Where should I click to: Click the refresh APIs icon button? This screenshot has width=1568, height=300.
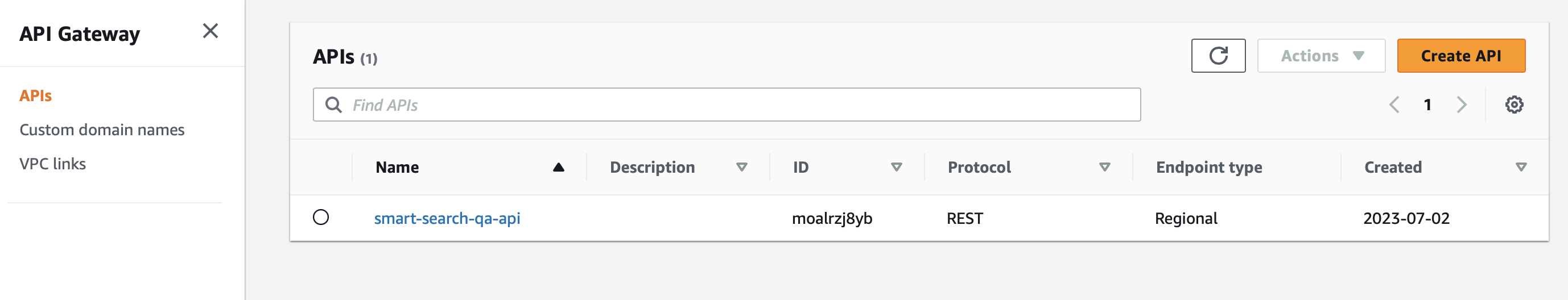(x=1218, y=56)
